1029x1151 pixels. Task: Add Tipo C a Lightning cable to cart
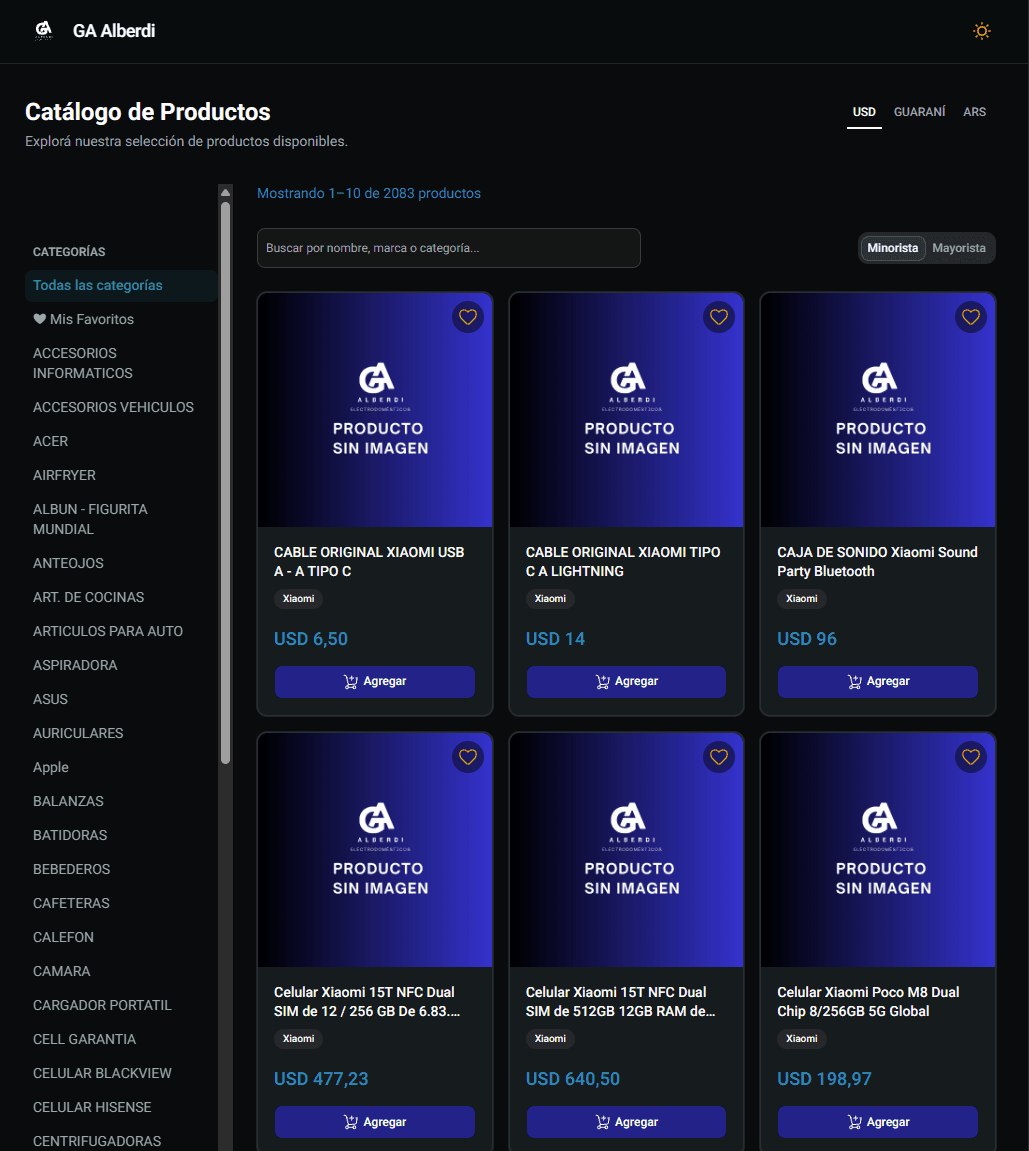click(626, 681)
